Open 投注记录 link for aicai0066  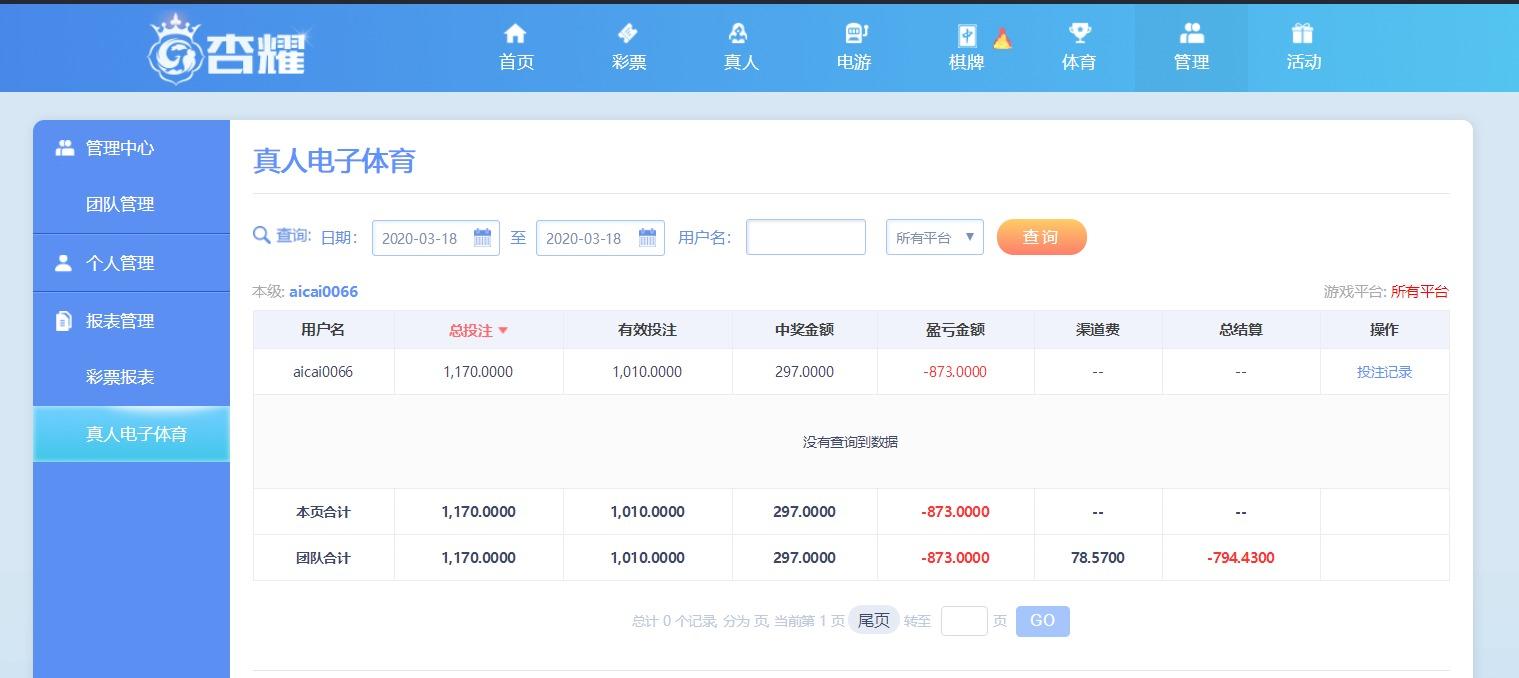click(x=1384, y=372)
